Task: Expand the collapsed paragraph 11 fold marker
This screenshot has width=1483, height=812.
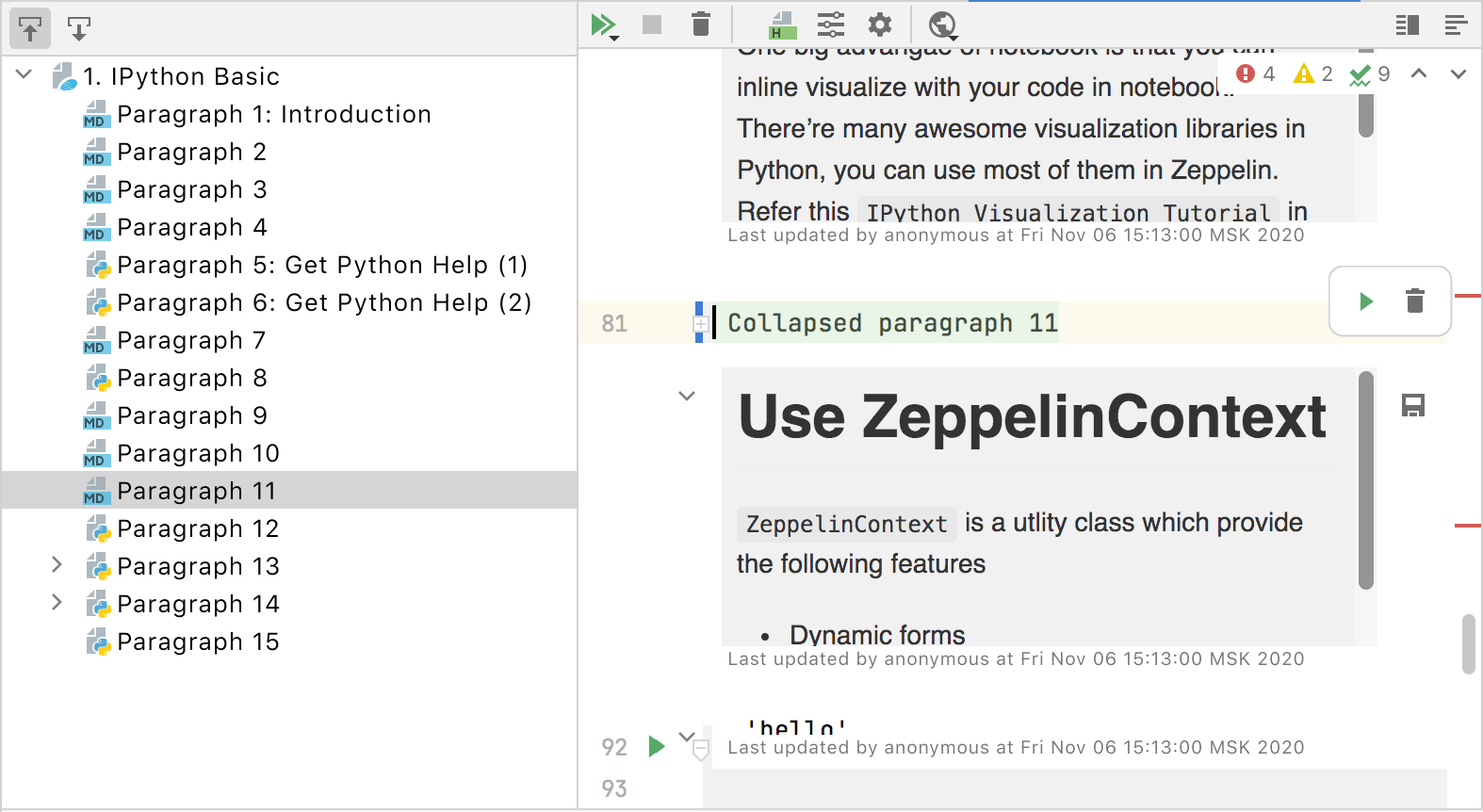Action: (x=701, y=324)
